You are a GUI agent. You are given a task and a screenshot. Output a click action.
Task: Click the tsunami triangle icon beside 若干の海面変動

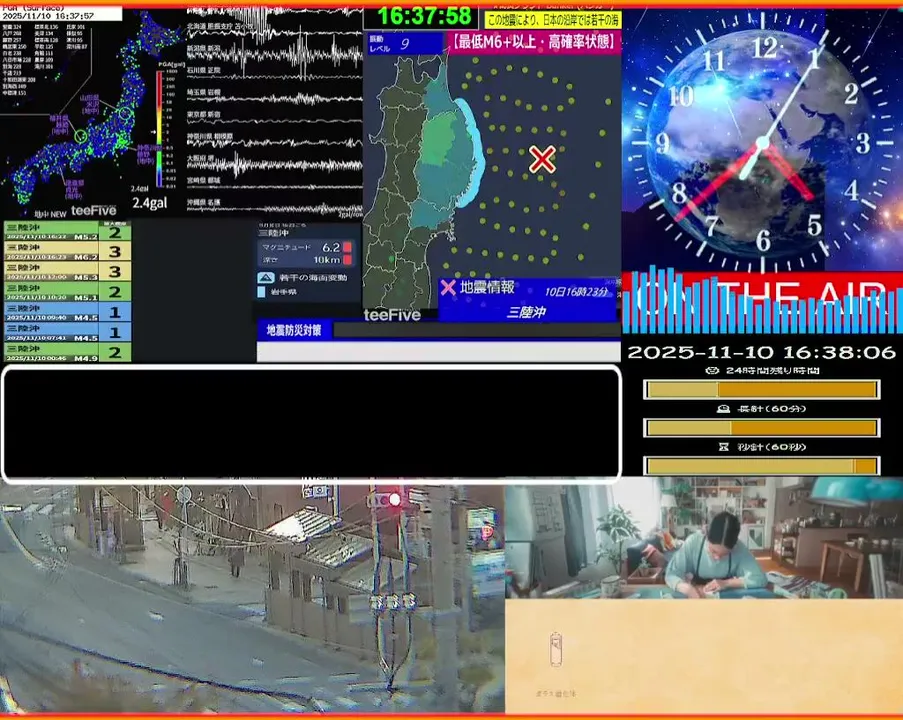pyautogui.click(x=265, y=278)
